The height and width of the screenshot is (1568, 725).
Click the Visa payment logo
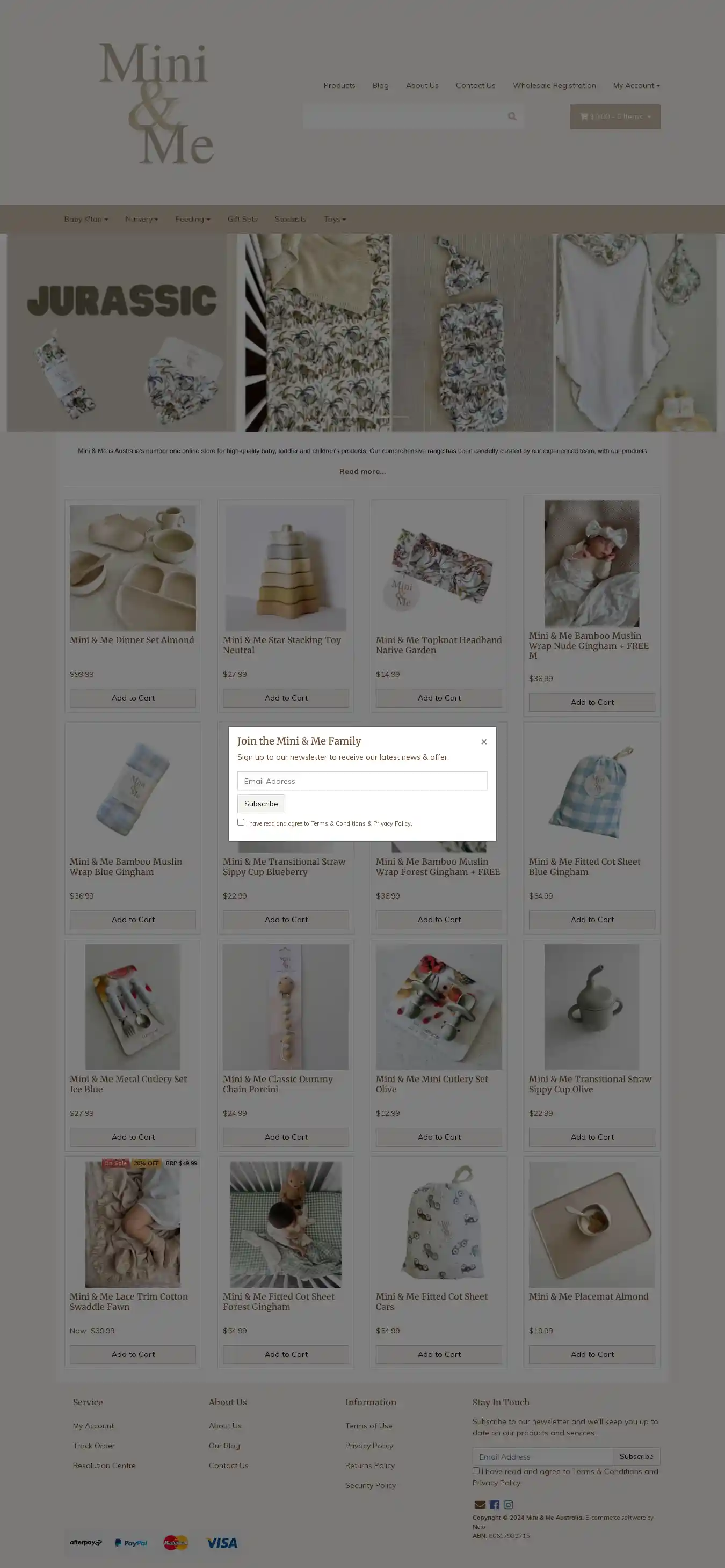(222, 1542)
